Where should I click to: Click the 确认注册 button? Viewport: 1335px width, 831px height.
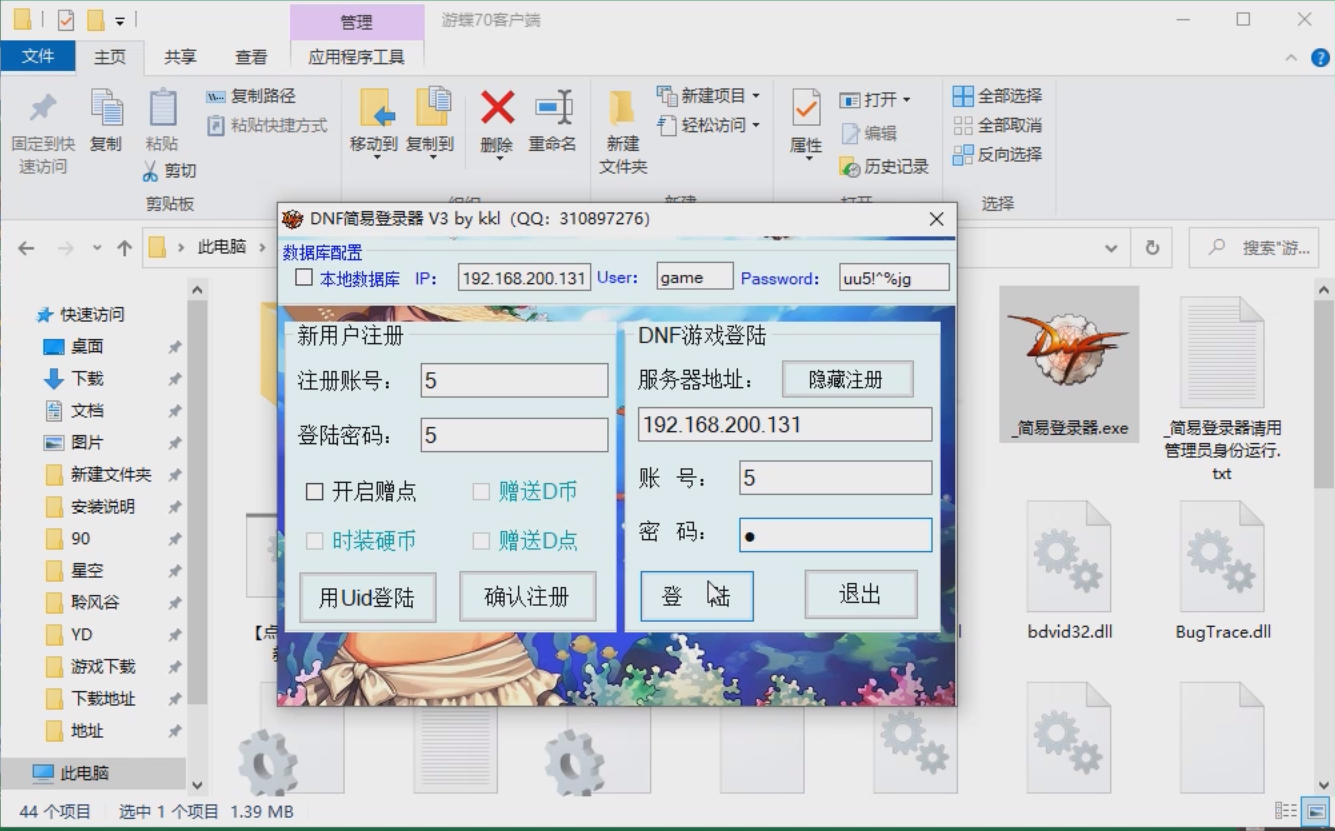click(527, 597)
